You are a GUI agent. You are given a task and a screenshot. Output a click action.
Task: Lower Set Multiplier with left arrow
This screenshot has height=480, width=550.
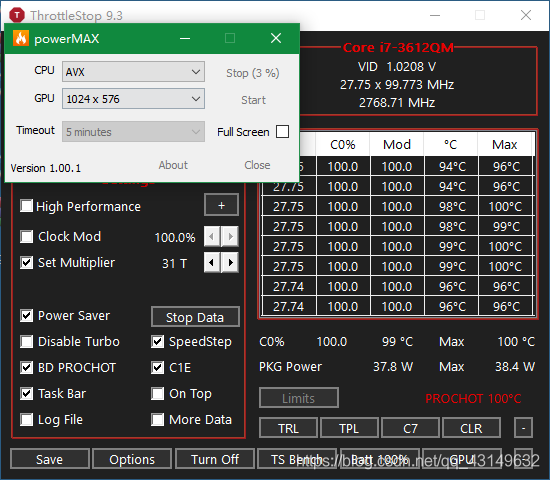click(x=212, y=262)
